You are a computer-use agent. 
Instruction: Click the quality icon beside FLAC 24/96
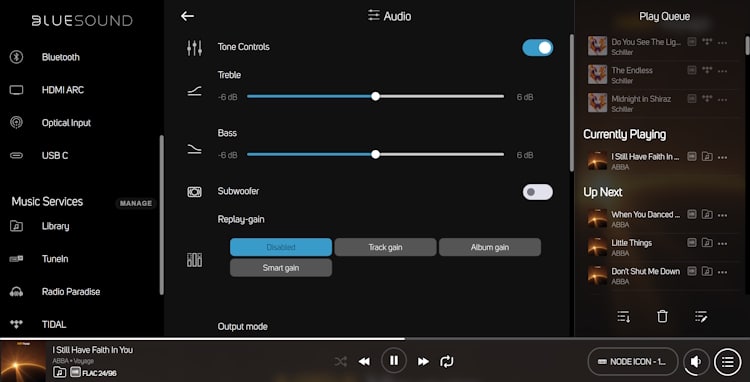(x=75, y=372)
